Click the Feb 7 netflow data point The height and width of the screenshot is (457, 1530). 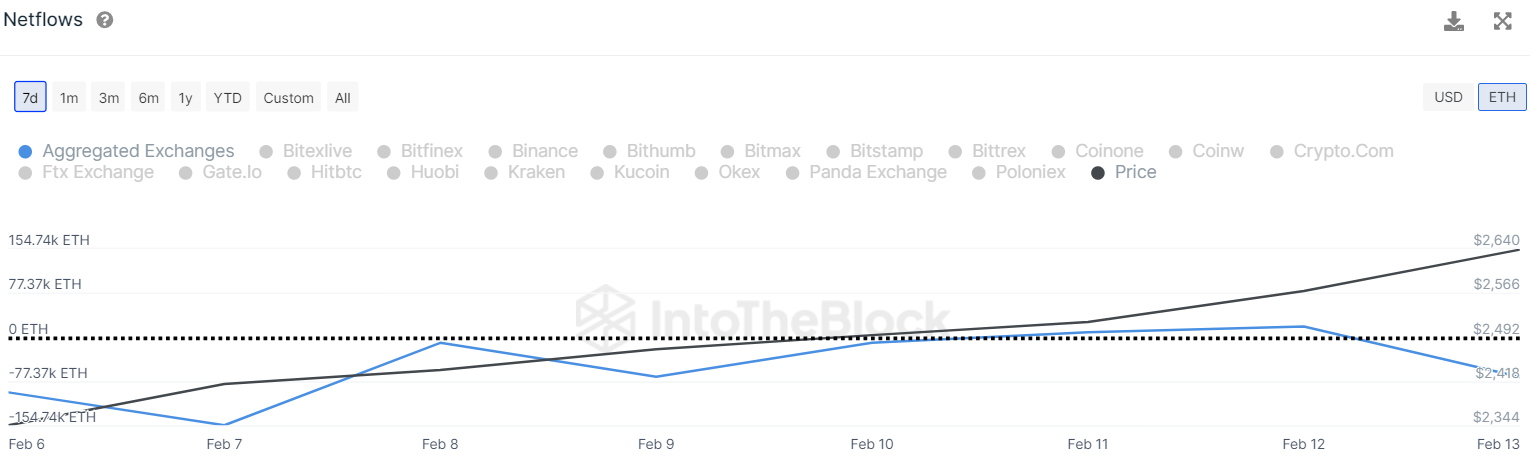click(x=223, y=424)
